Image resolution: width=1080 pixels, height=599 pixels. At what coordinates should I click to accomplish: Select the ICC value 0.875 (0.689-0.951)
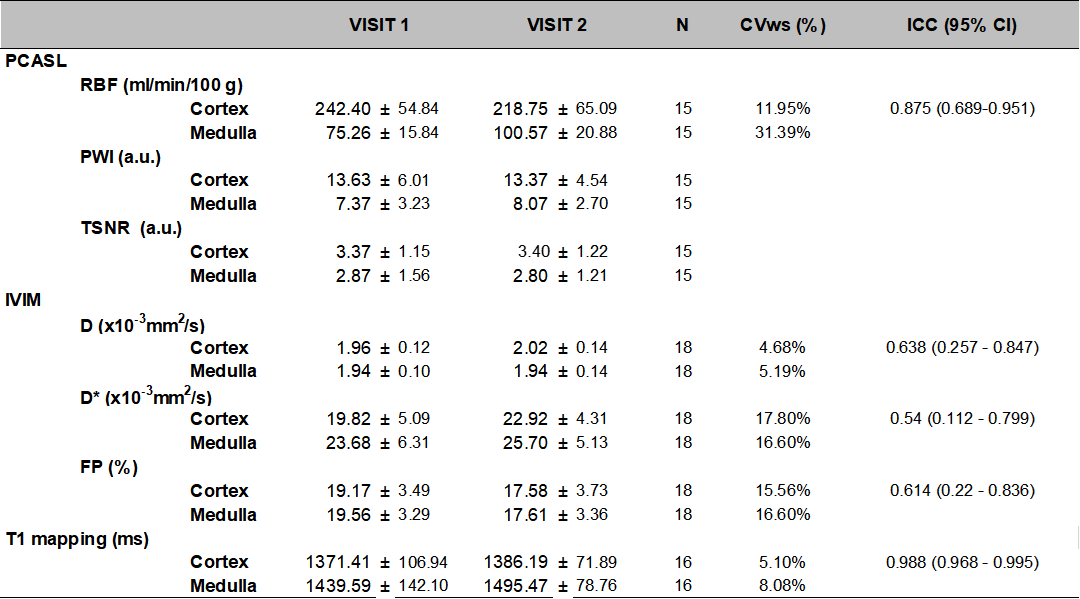962,108
